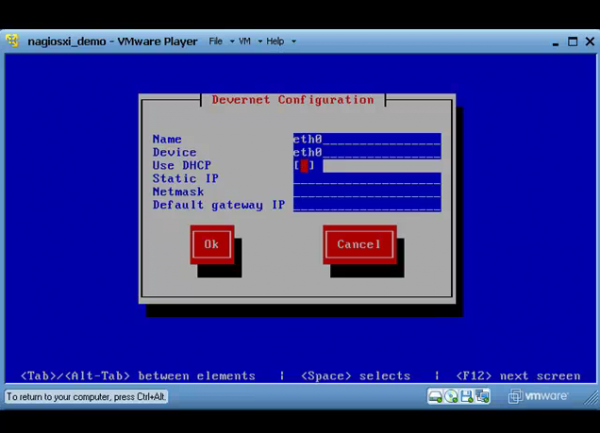The image size is (600, 433).
Task: Open the VM menu
Action: point(244,42)
